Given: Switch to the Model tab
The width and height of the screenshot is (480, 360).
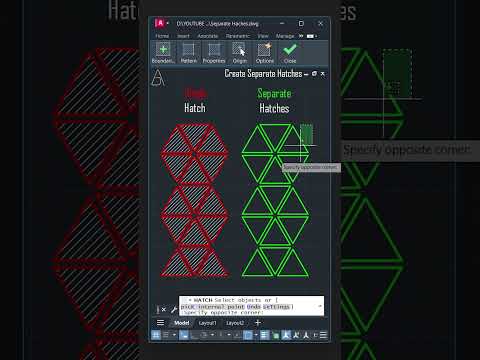Looking at the screenshot, I should (182, 323).
